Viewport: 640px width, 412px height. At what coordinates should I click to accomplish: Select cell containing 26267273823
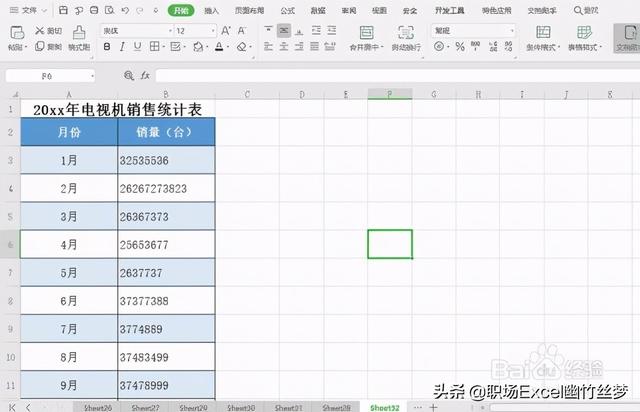[x=166, y=188]
